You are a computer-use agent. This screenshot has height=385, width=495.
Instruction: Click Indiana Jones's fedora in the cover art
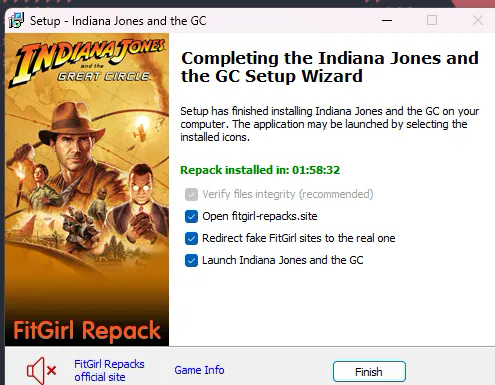point(72,123)
